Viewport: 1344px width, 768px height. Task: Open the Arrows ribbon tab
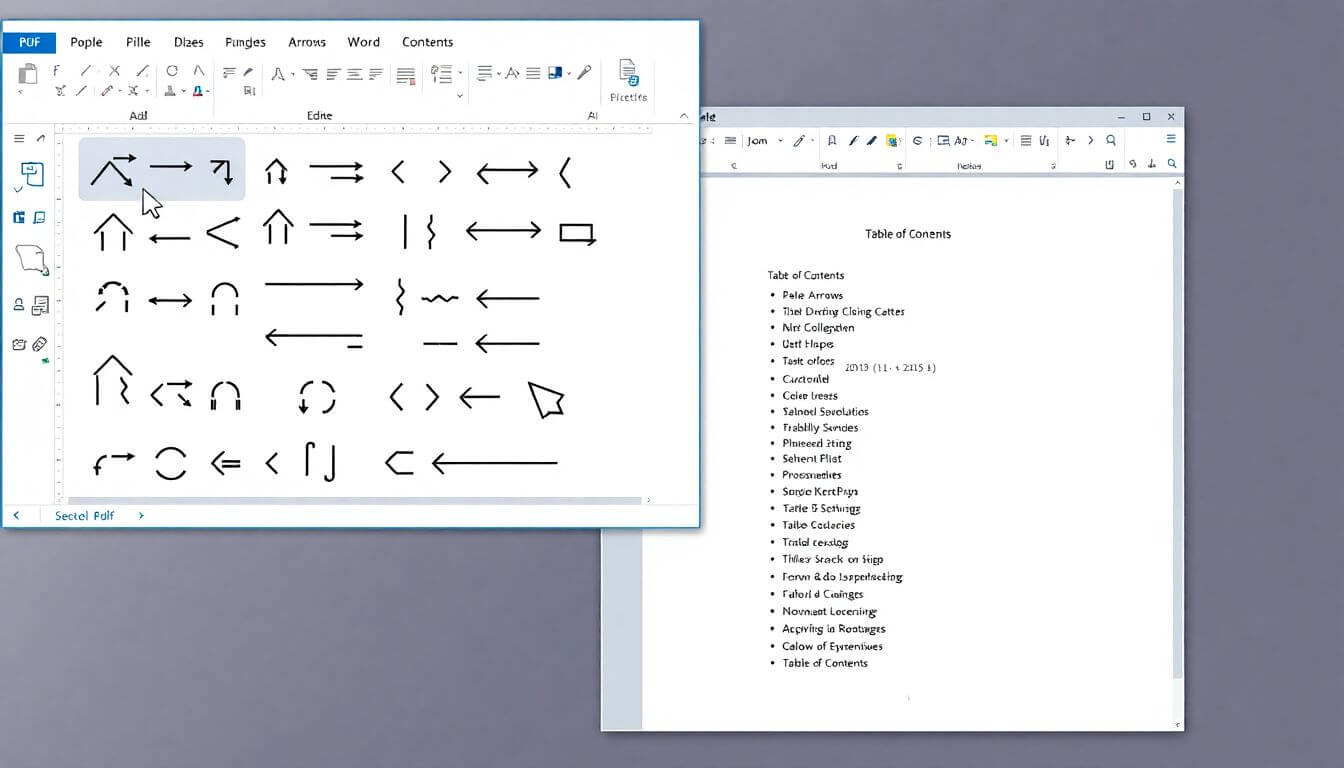click(306, 42)
